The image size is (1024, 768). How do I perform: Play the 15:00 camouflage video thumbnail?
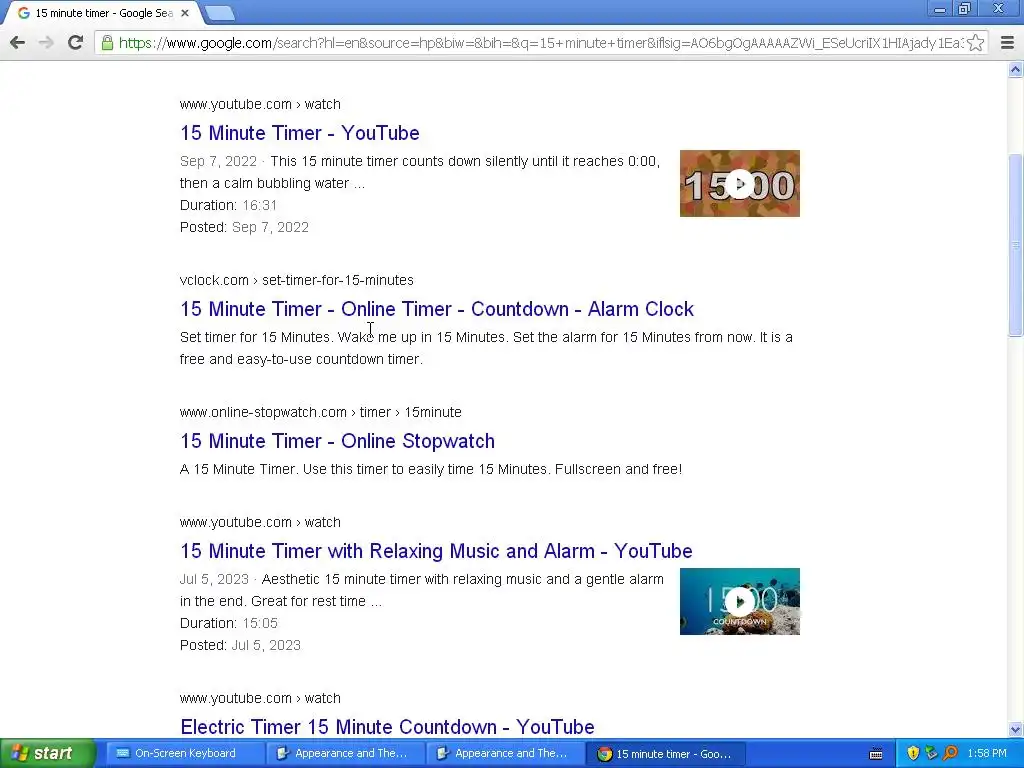pos(739,184)
